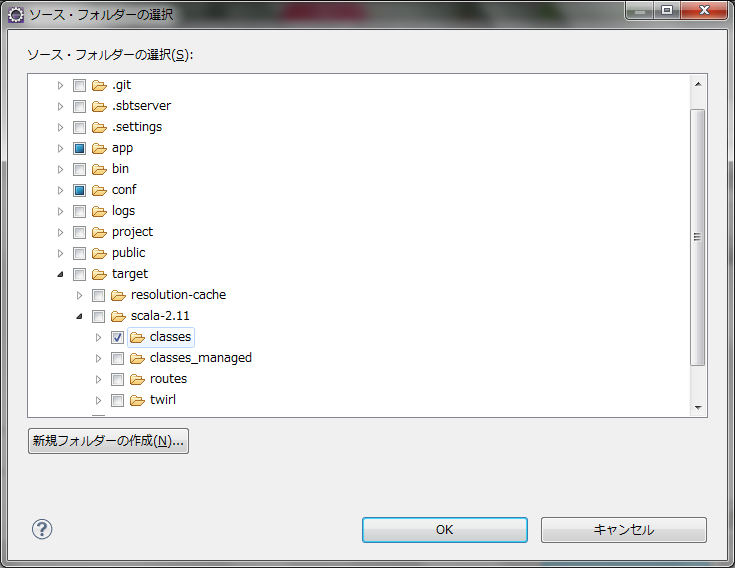Screen dimensions: 735x568
Task: Expand the public folder node
Action: point(60,254)
